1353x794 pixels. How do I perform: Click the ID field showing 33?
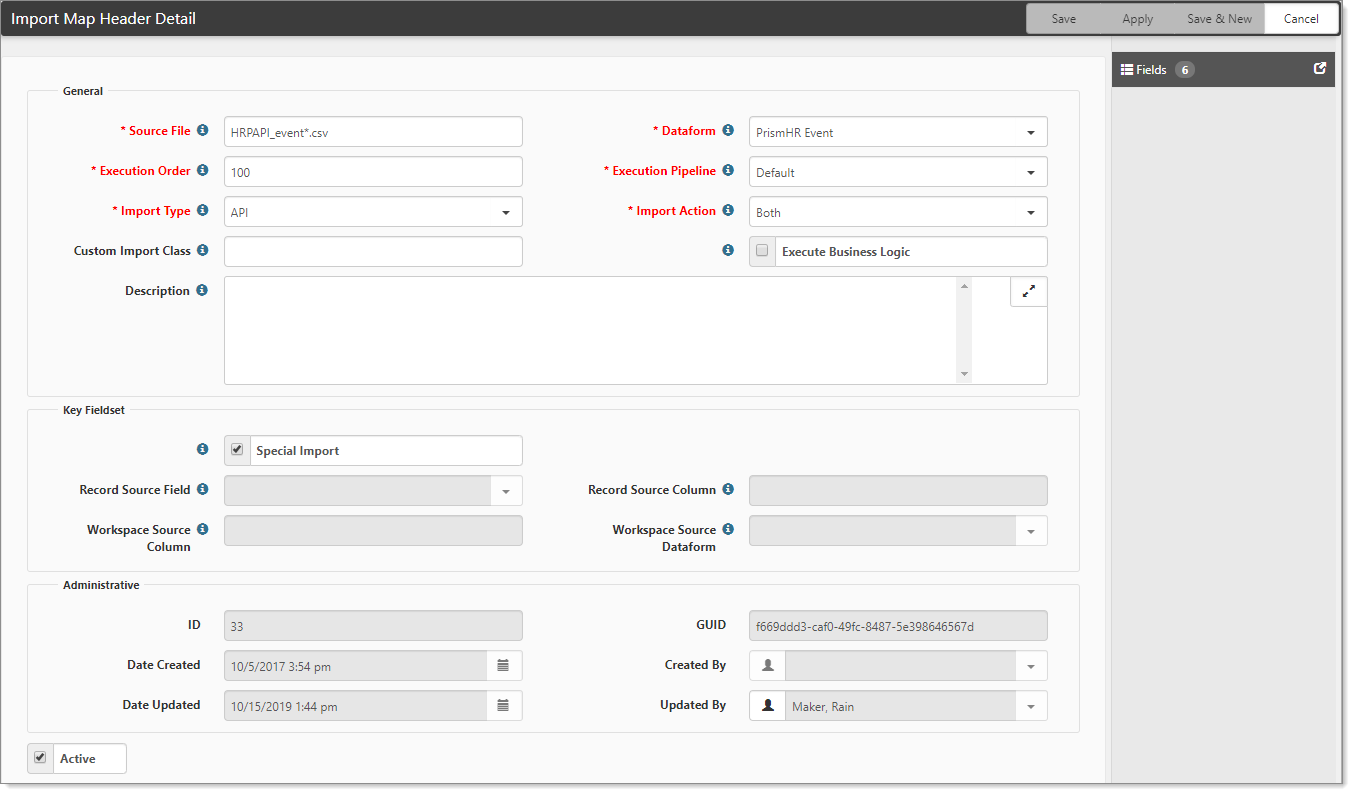pyautogui.click(x=373, y=626)
